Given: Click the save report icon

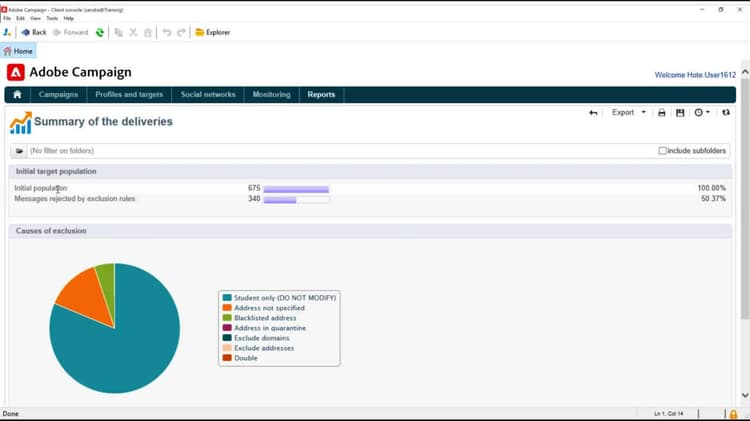Looking at the screenshot, I should tap(680, 113).
